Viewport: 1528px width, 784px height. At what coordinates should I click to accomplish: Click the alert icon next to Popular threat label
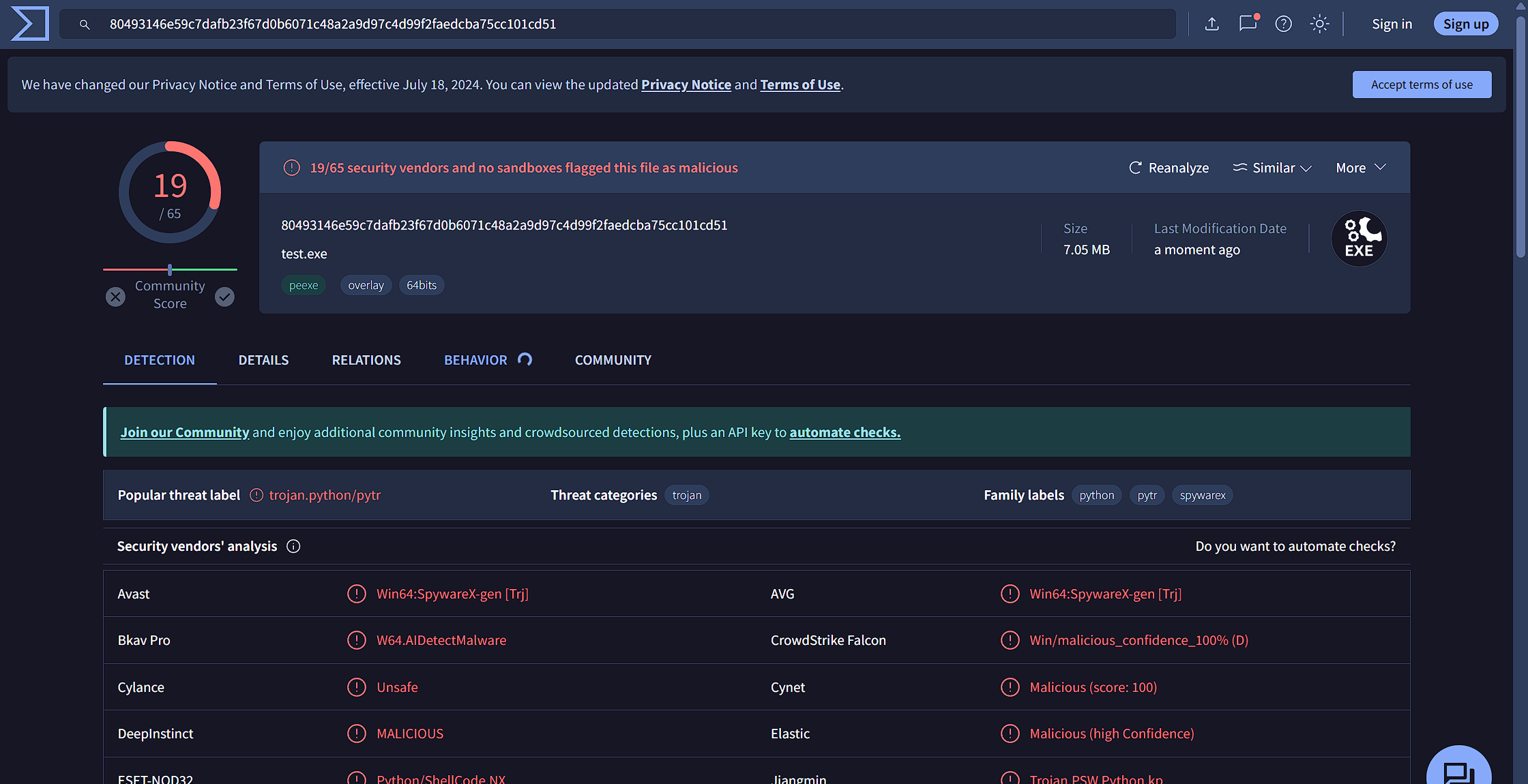click(x=256, y=495)
